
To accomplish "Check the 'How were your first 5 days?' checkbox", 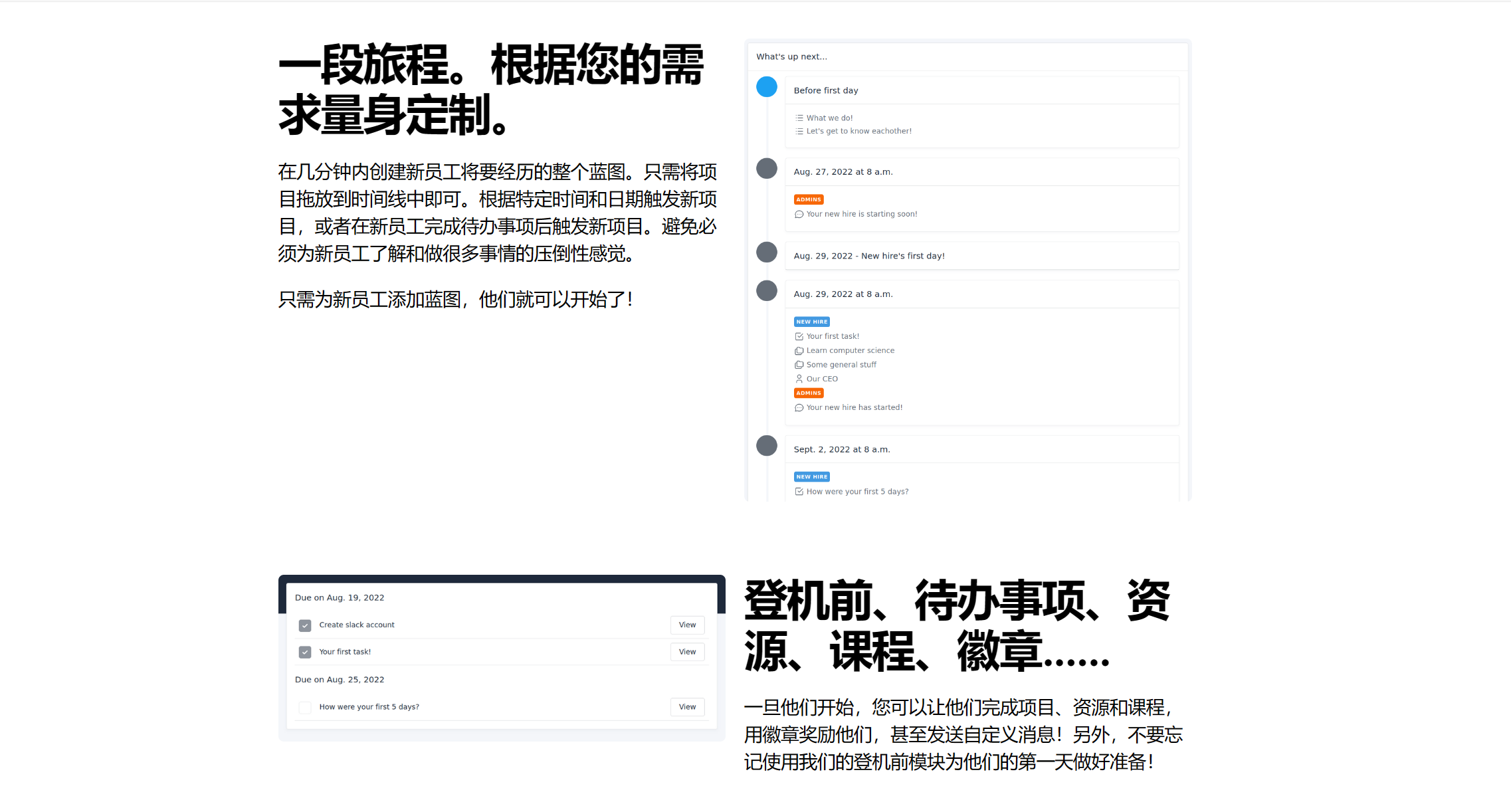I will click(305, 708).
